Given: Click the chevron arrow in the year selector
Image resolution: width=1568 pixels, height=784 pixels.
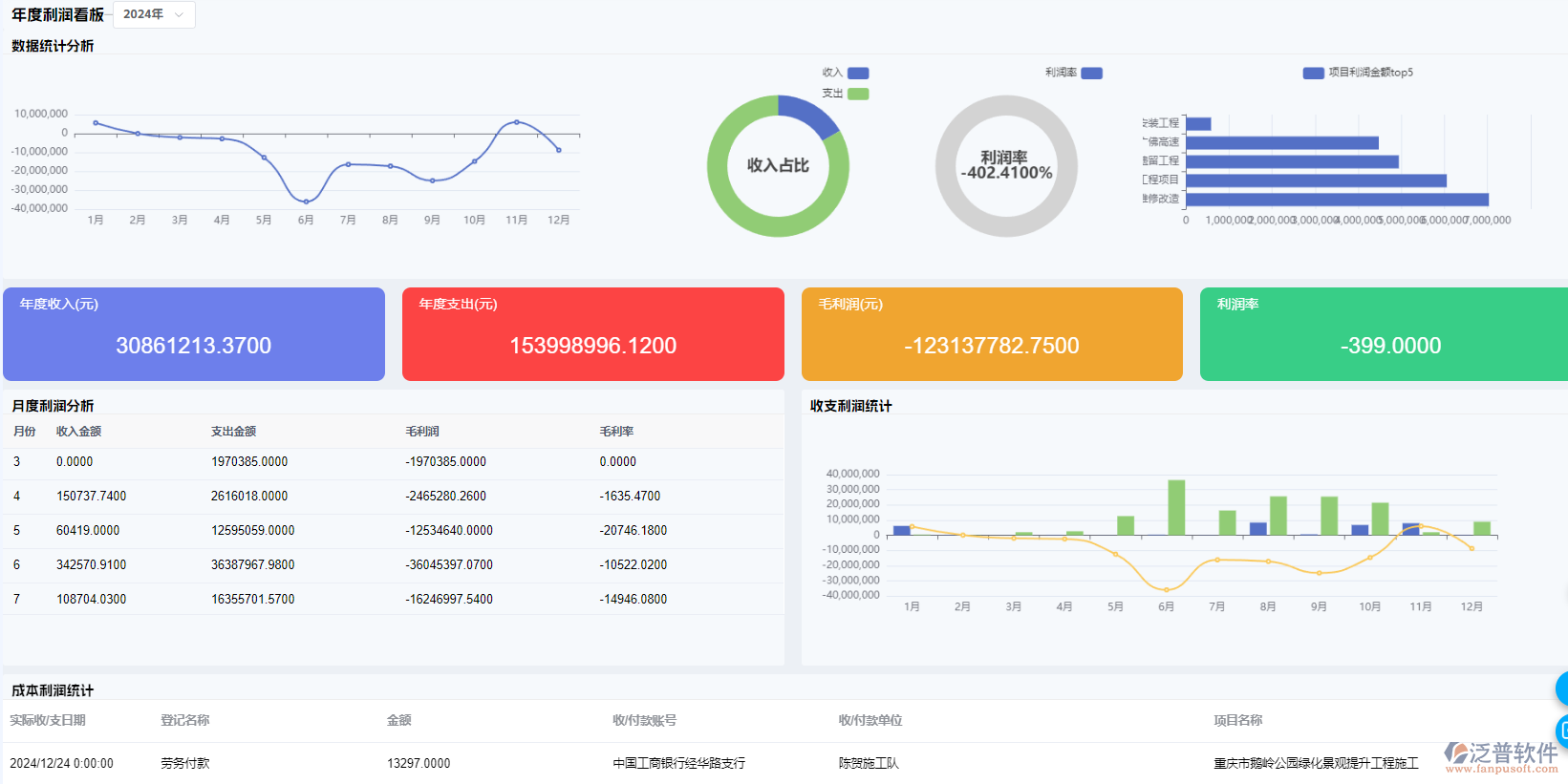Looking at the screenshot, I should click(179, 14).
